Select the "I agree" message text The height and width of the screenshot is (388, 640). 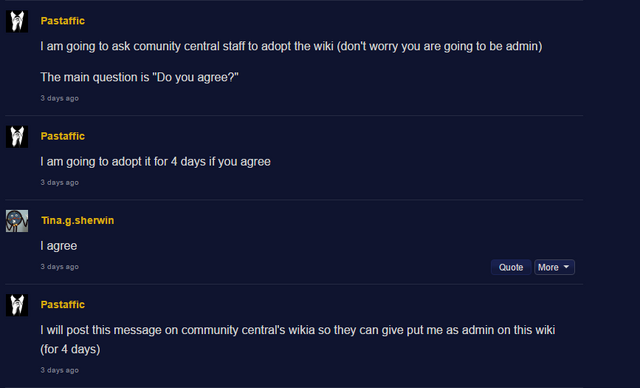click(x=59, y=246)
